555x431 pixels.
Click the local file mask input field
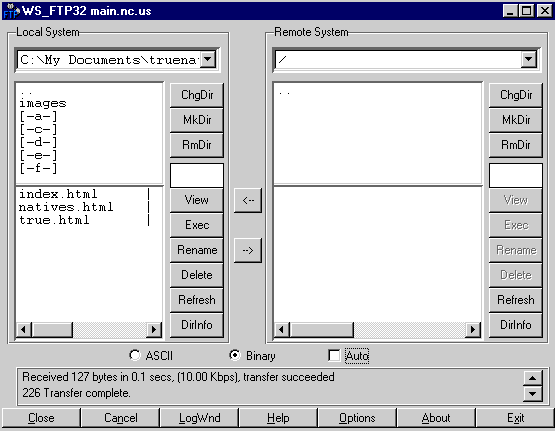click(197, 176)
